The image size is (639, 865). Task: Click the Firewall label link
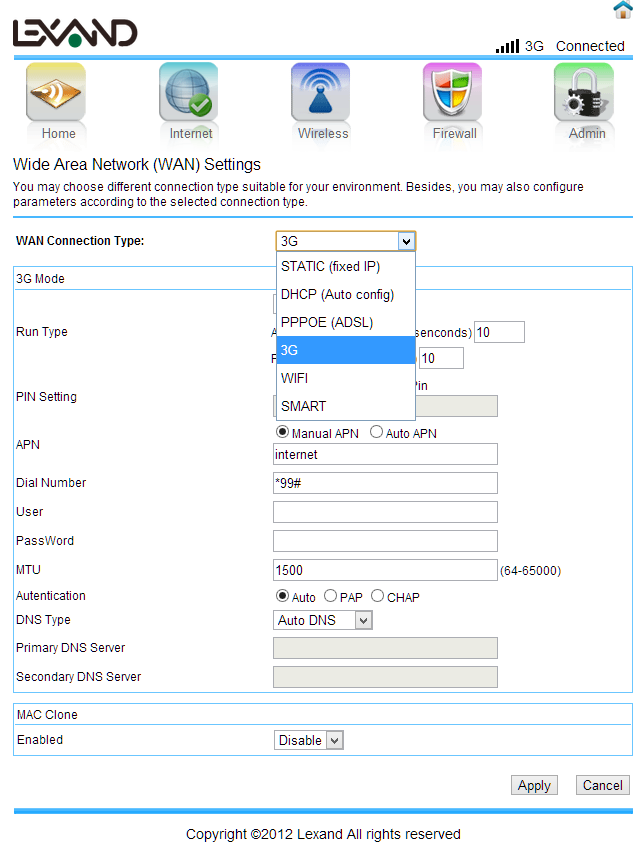tap(455, 134)
